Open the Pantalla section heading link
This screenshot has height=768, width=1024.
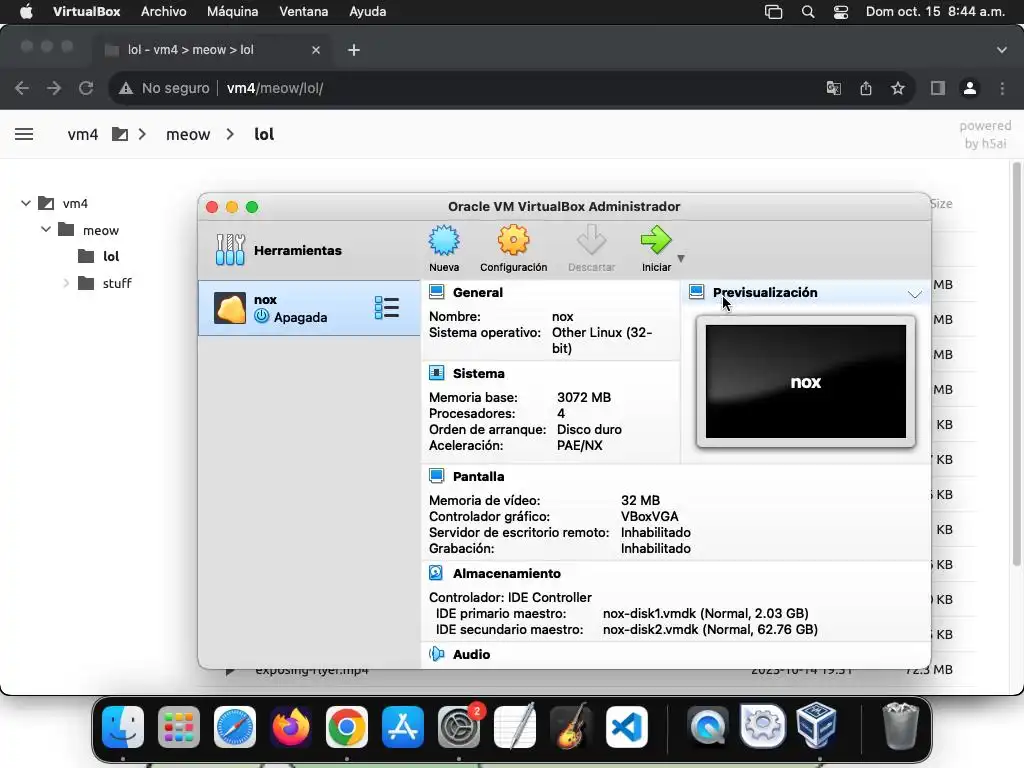pyautogui.click(x=479, y=476)
